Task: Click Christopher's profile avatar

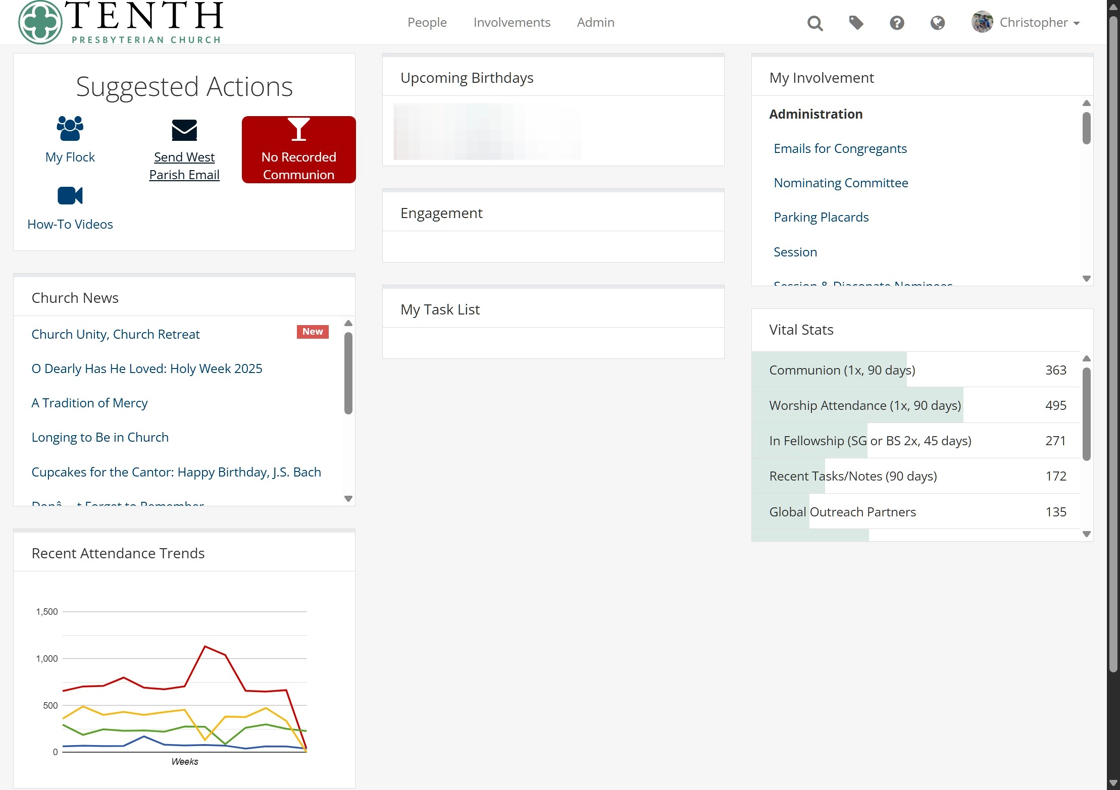Action: tap(982, 22)
